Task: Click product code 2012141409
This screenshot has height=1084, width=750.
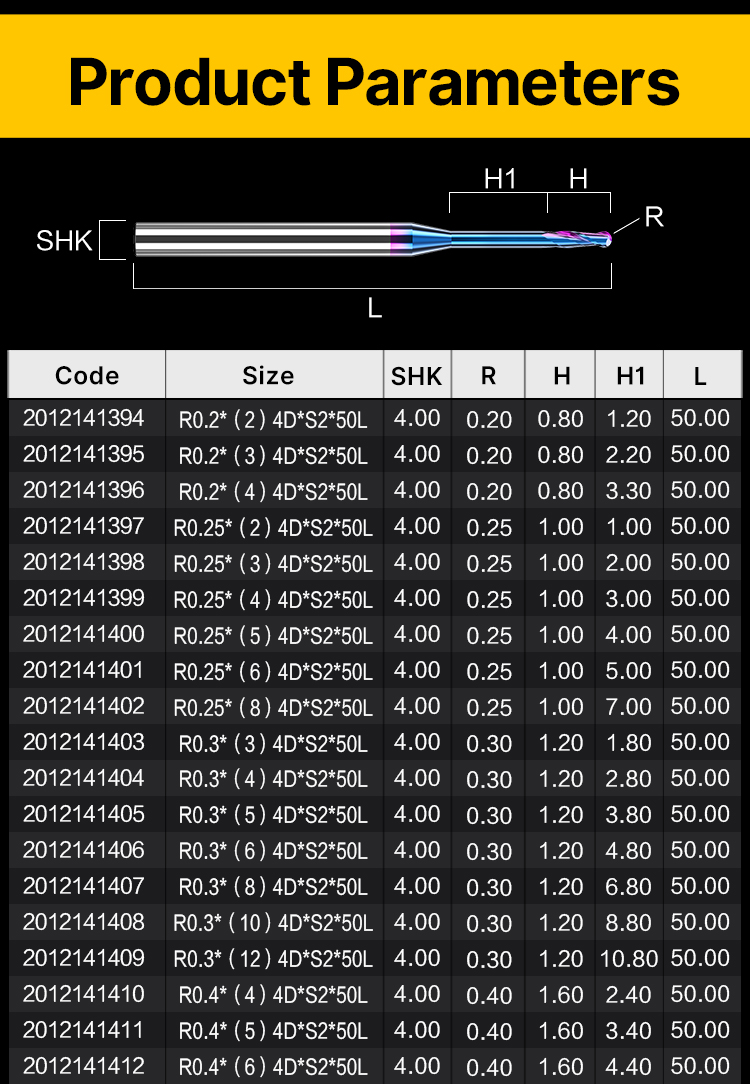Action: click(x=84, y=958)
